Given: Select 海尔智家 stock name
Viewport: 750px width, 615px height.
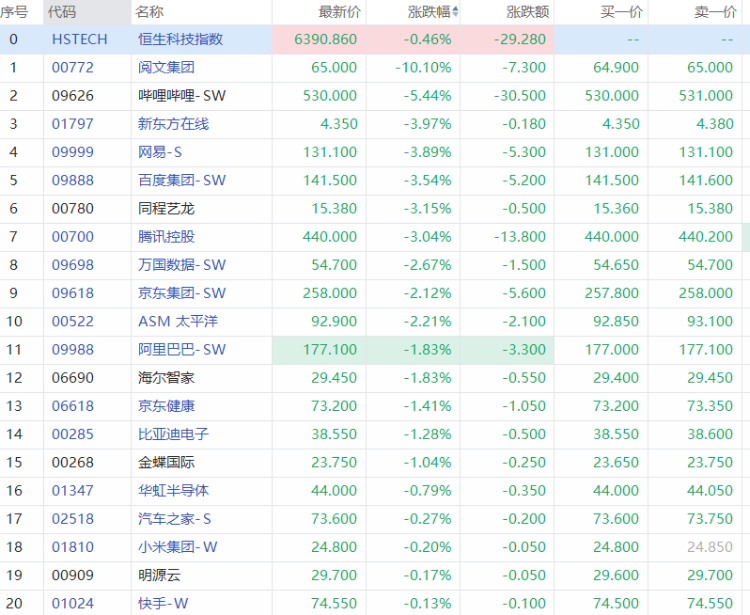Looking at the screenshot, I should click(x=166, y=378).
